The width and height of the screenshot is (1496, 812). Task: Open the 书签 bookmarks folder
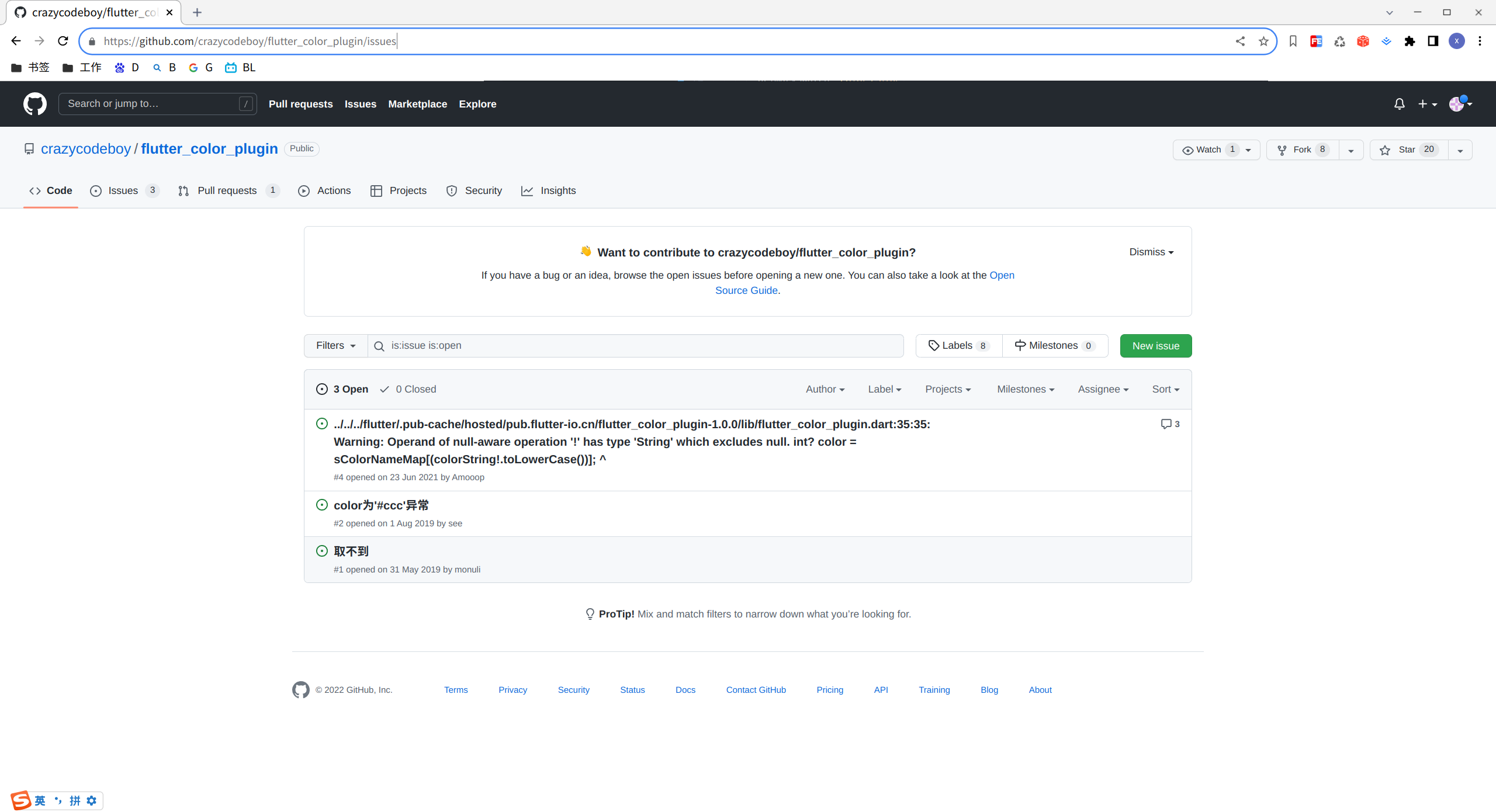[x=30, y=68]
